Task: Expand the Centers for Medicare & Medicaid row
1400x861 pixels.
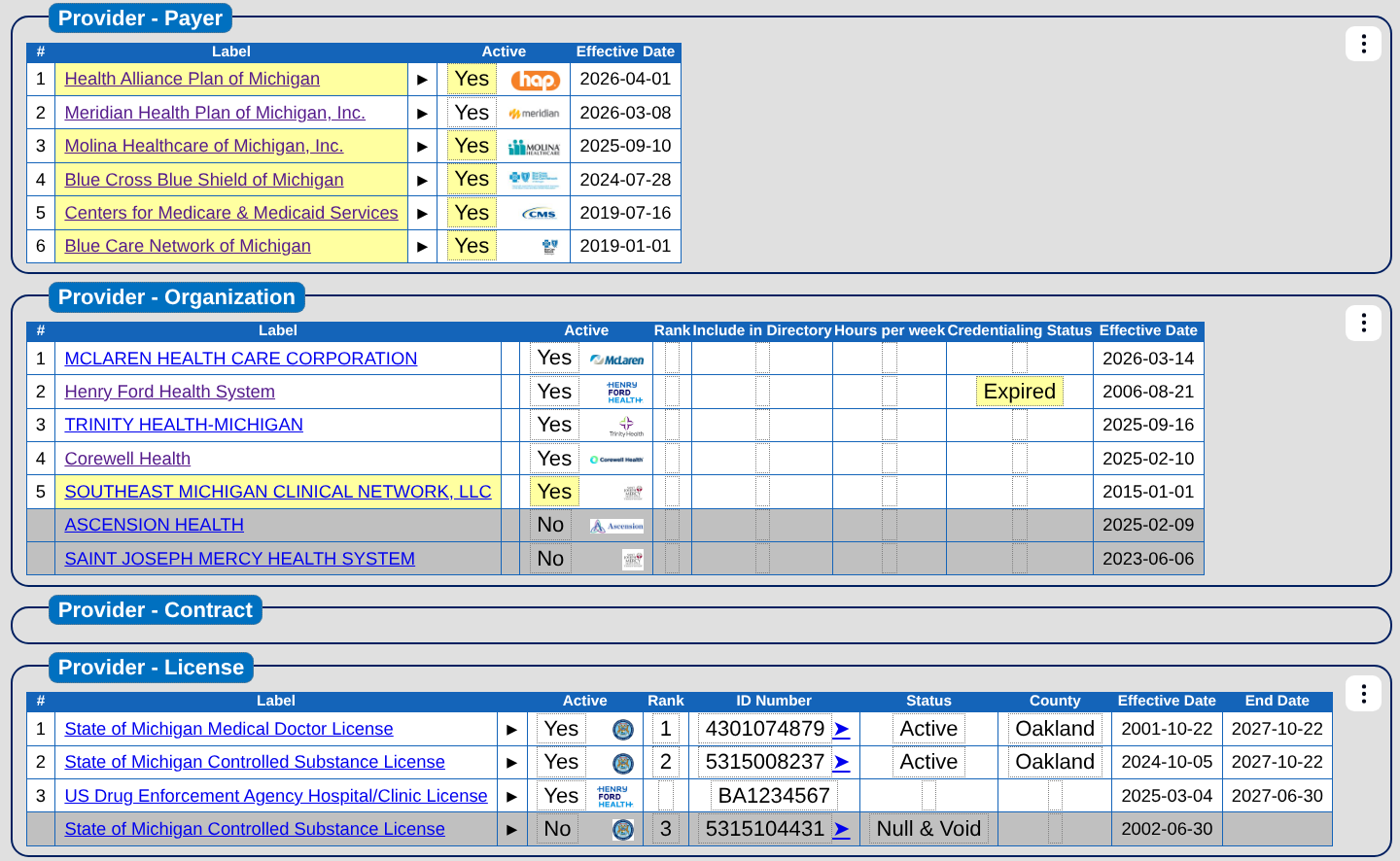Action: (x=422, y=214)
